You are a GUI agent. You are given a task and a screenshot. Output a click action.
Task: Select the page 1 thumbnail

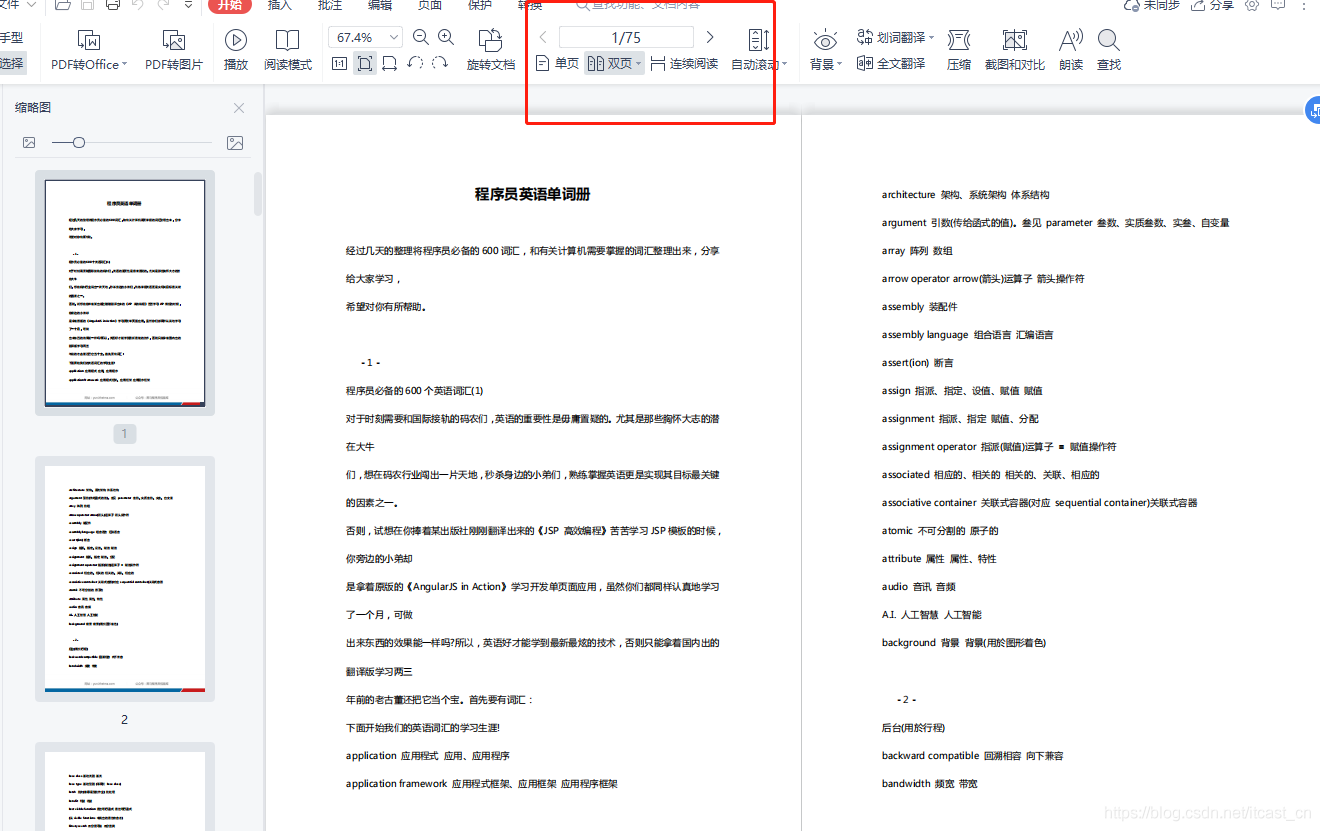pyautogui.click(x=125, y=291)
